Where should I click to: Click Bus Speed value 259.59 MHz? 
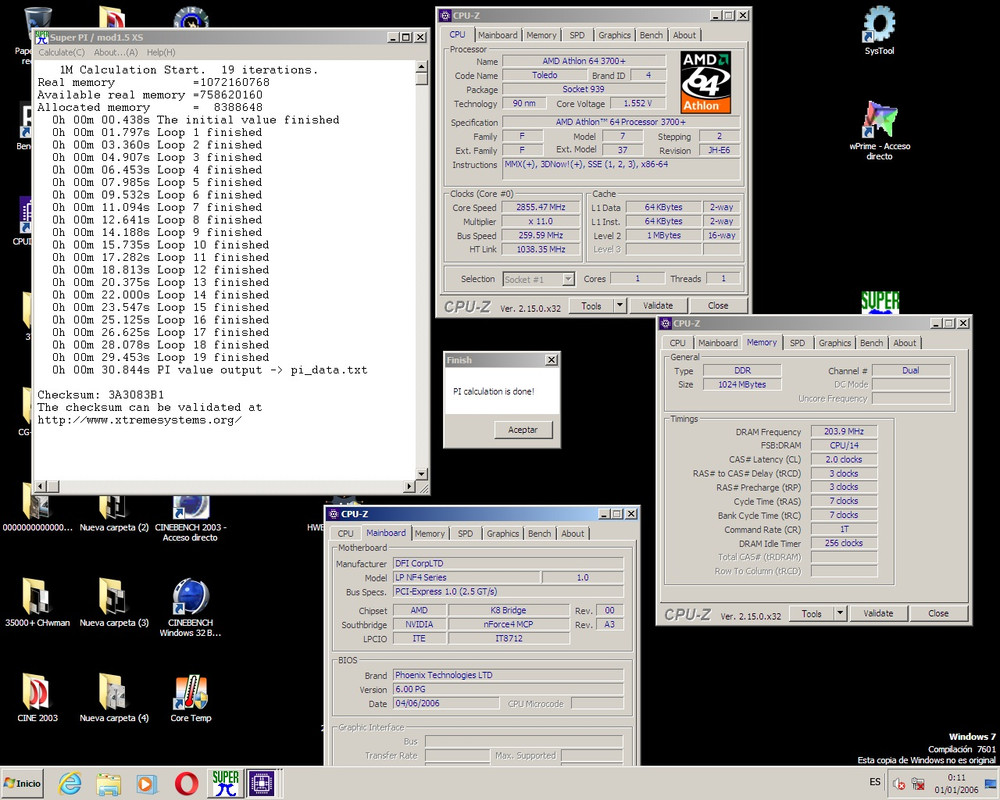click(541, 235)
